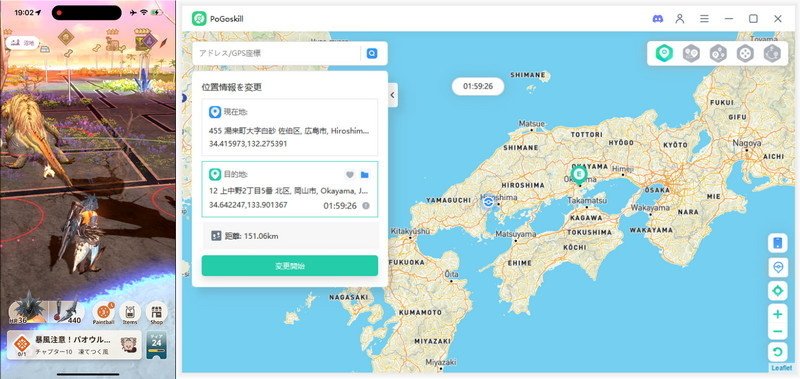Center map on current location target icon
Image resolution: width=800 pixels, height=379 pixels.
778,291
